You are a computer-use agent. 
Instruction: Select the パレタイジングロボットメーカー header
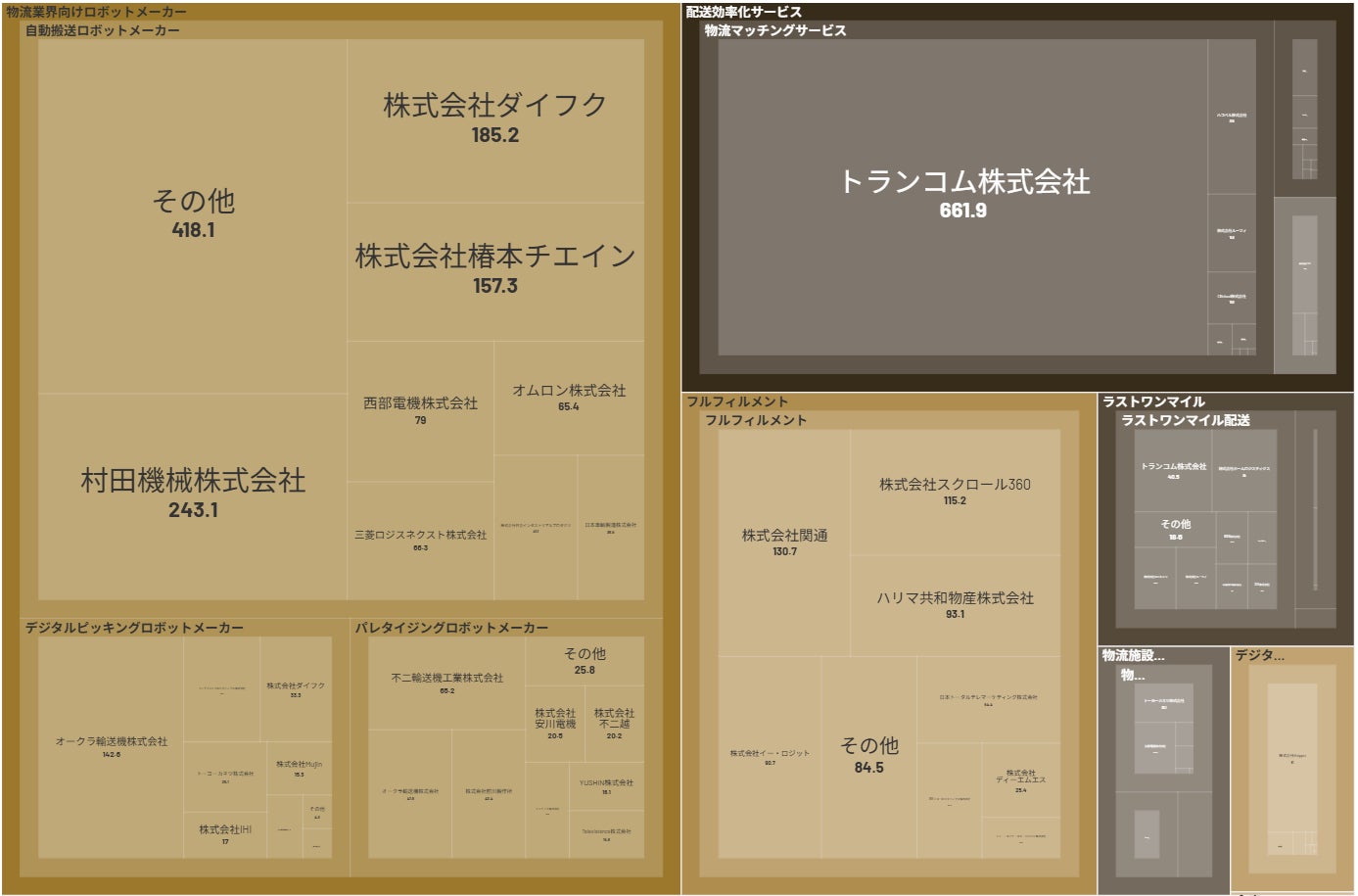pyautogui.click(x=451, y=628)
